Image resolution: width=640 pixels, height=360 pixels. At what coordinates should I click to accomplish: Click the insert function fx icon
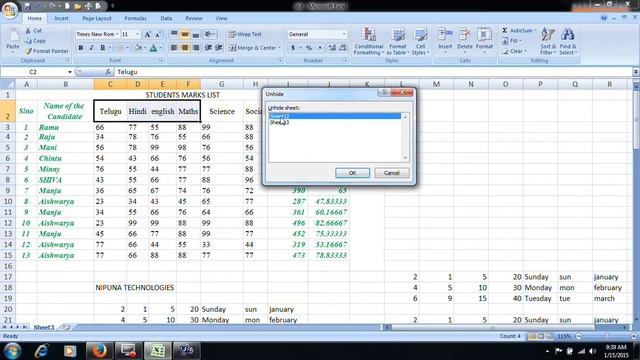pyautogui.click(x=108, y=72)
